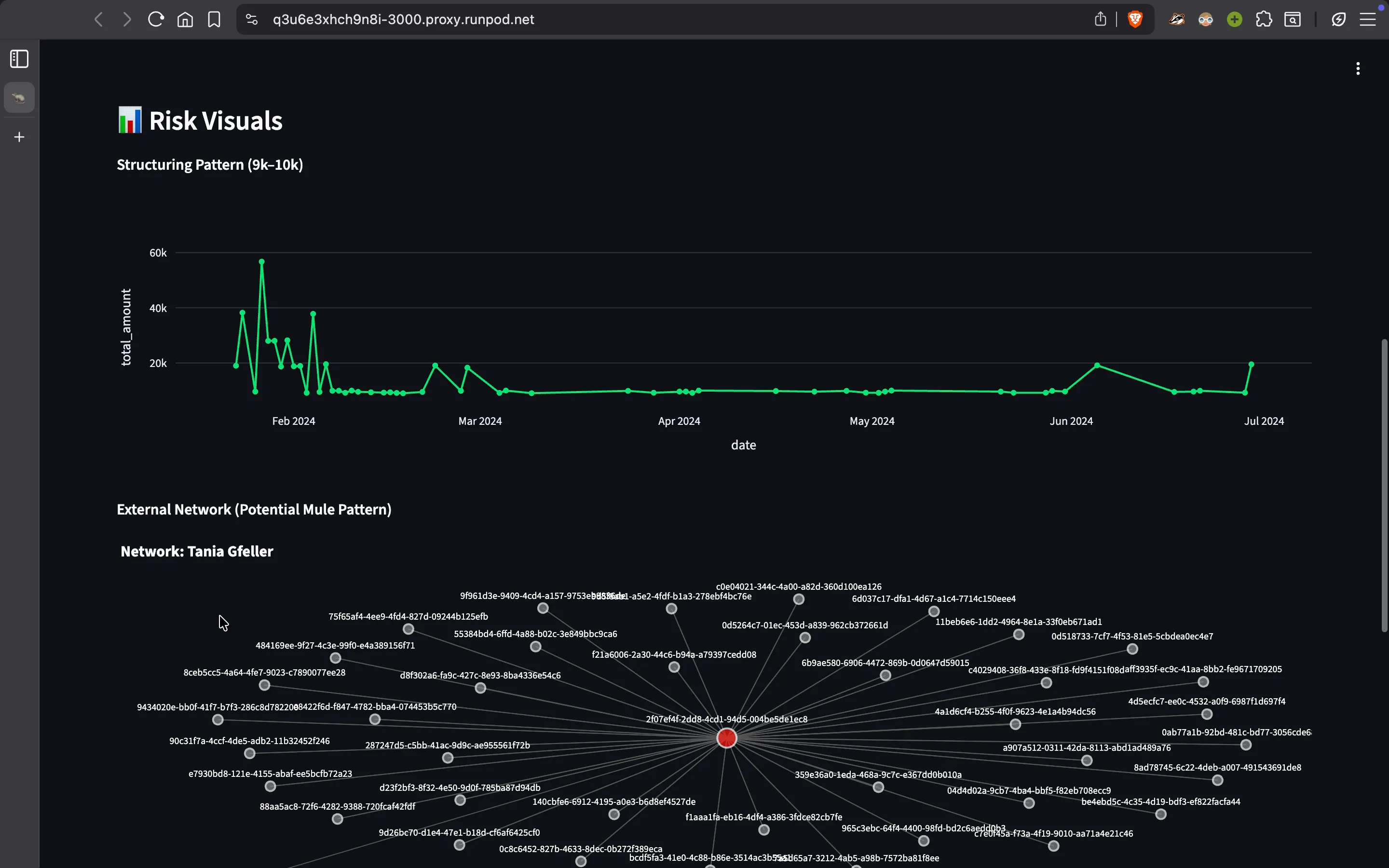Click node 75f65af4-4ee9-4fd4-827d-09244b125efb
This screenshot has width=1389, height=868.
[408, 629]
